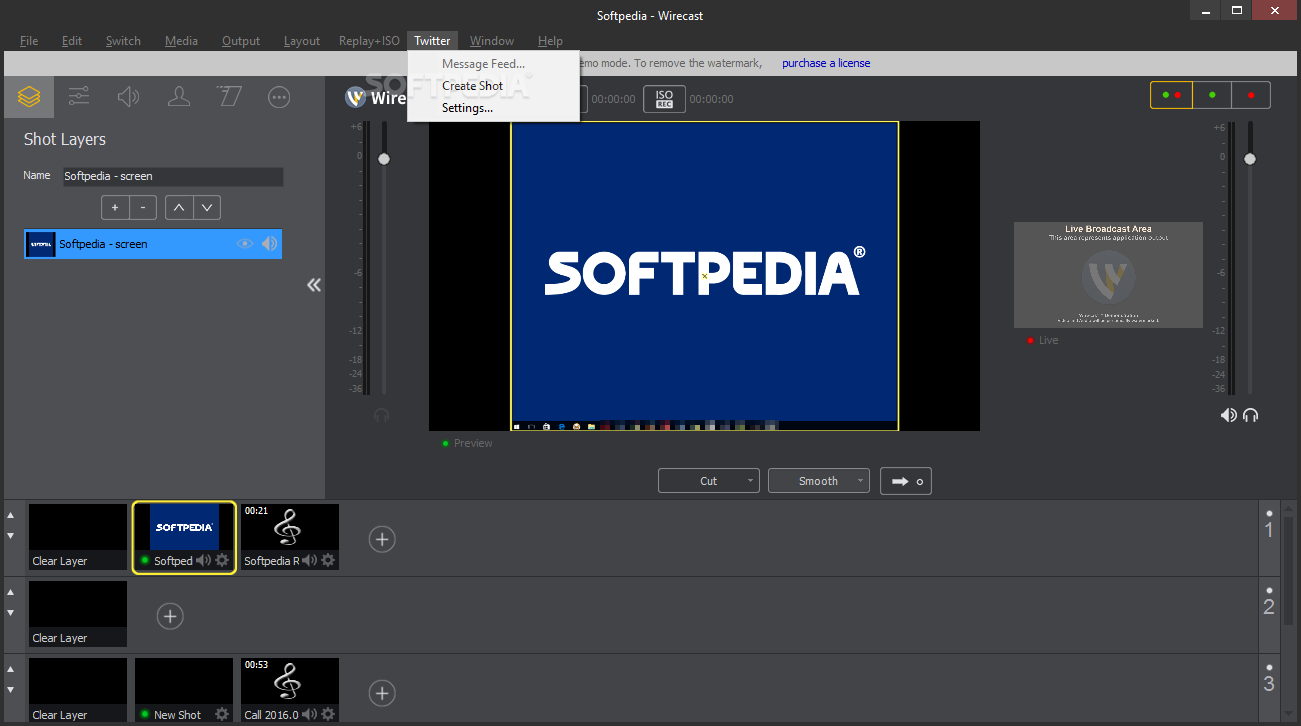Screen dimensions: 1301x726
Task: Click the preview audio loop icon
Action: [x=381, y=415]
